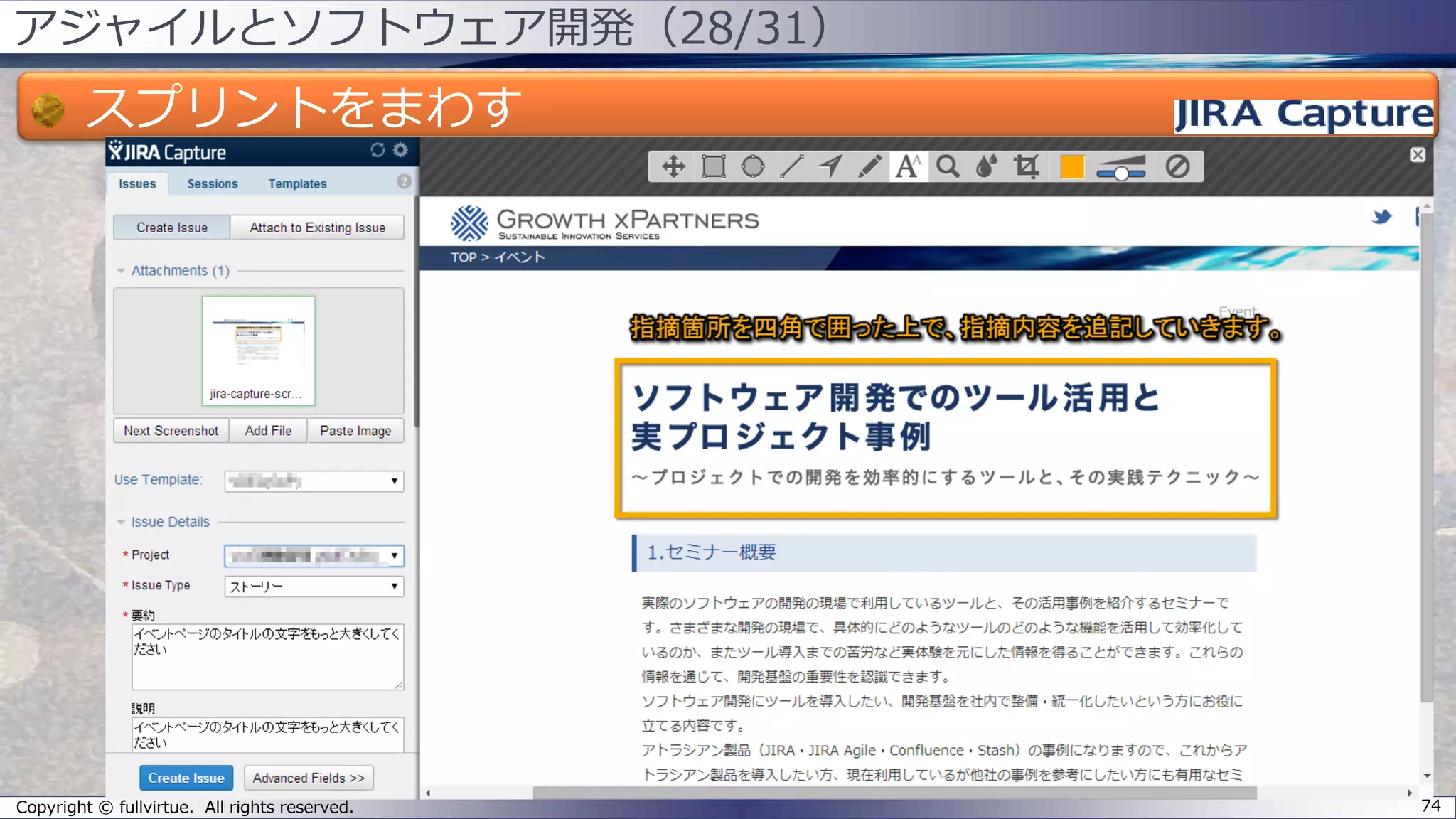Click into the 要約 summary text field
Viewport: 1456px width, 819px height.
pyautogui.click(x=267, y=657)
